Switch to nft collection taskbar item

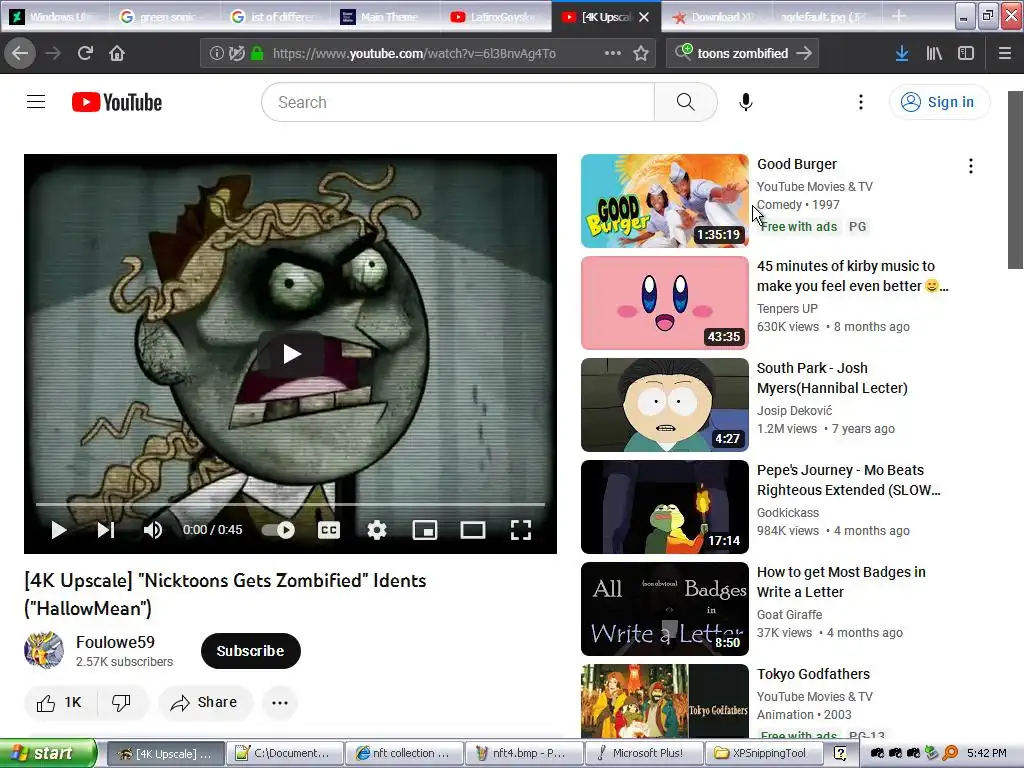(404, 754)
